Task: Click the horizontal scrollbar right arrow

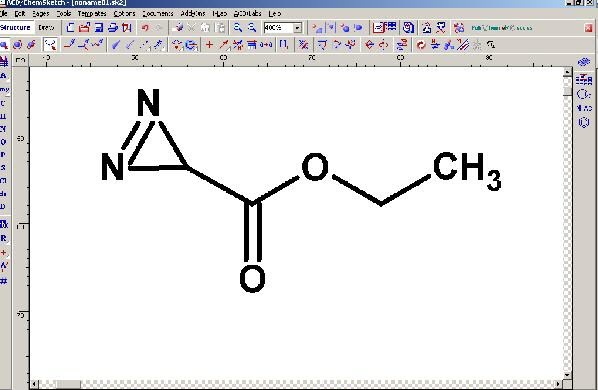Action: [559, 384]
